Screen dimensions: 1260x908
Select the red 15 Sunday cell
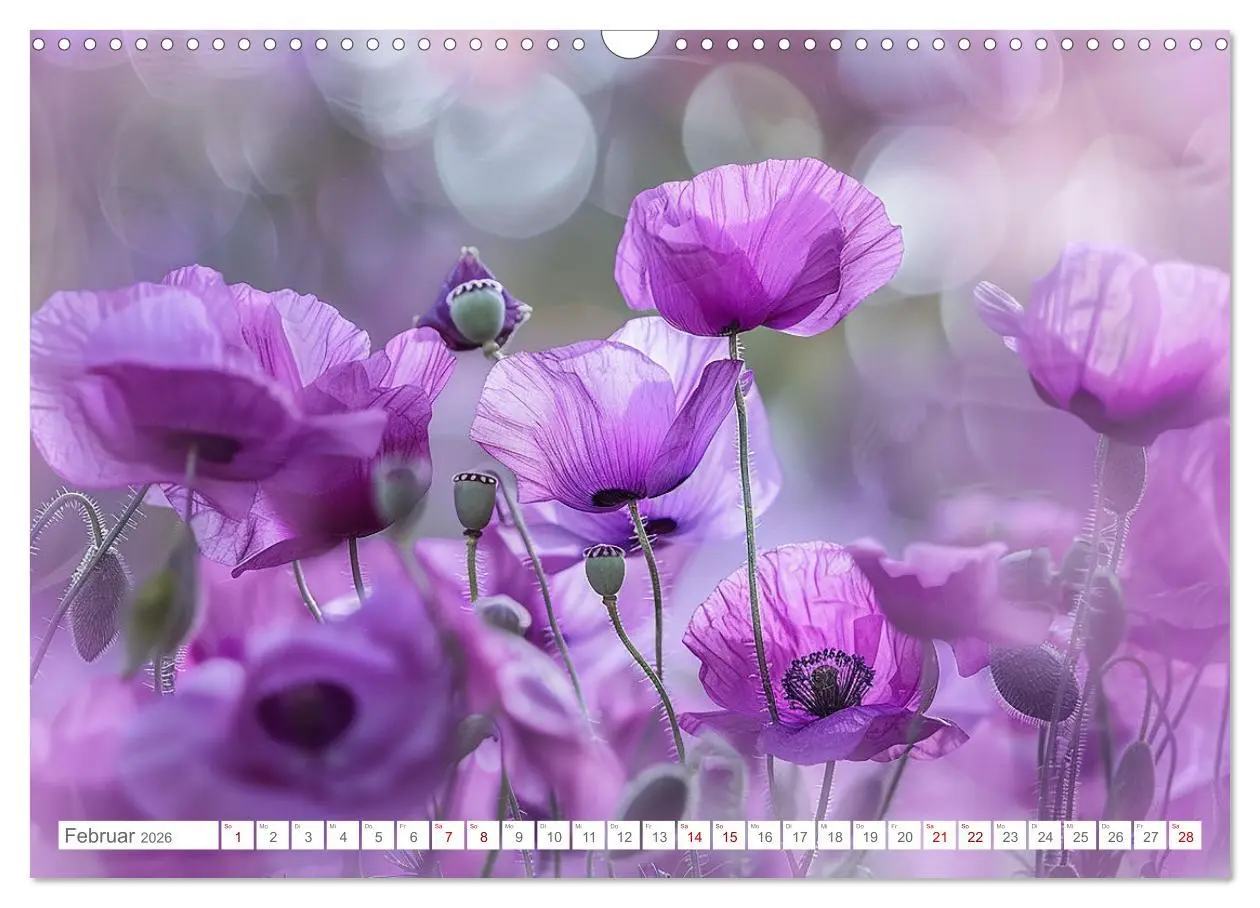pos(730,838)
